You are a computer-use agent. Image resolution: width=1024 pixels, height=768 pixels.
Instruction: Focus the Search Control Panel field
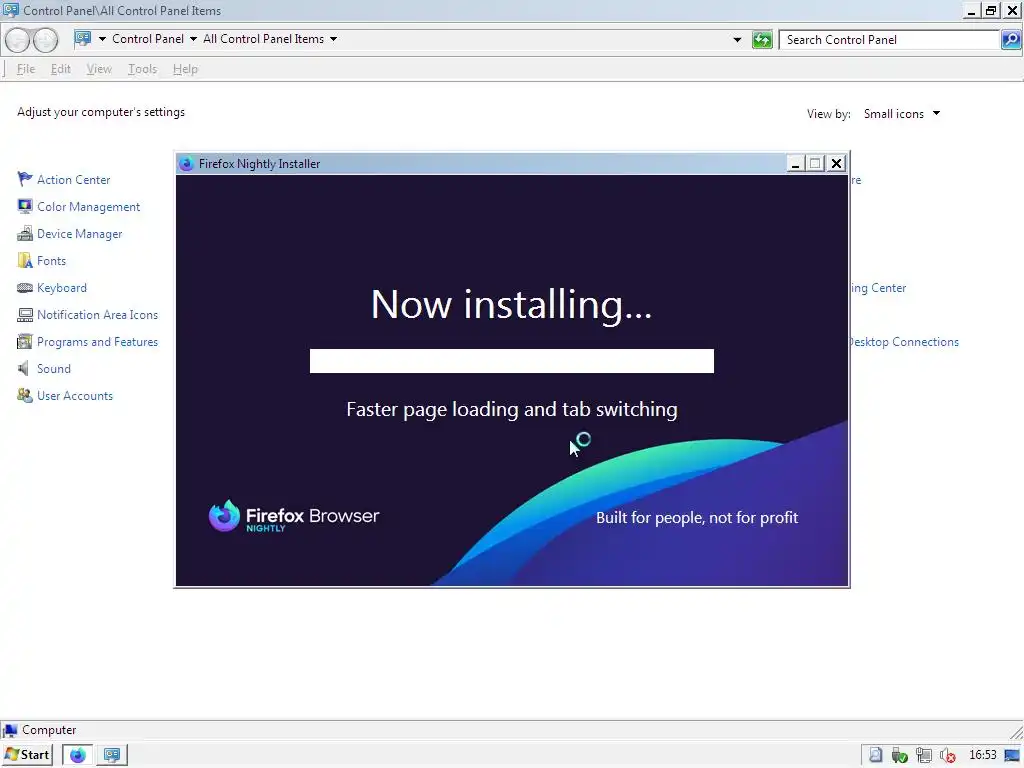tap(889, 40)
